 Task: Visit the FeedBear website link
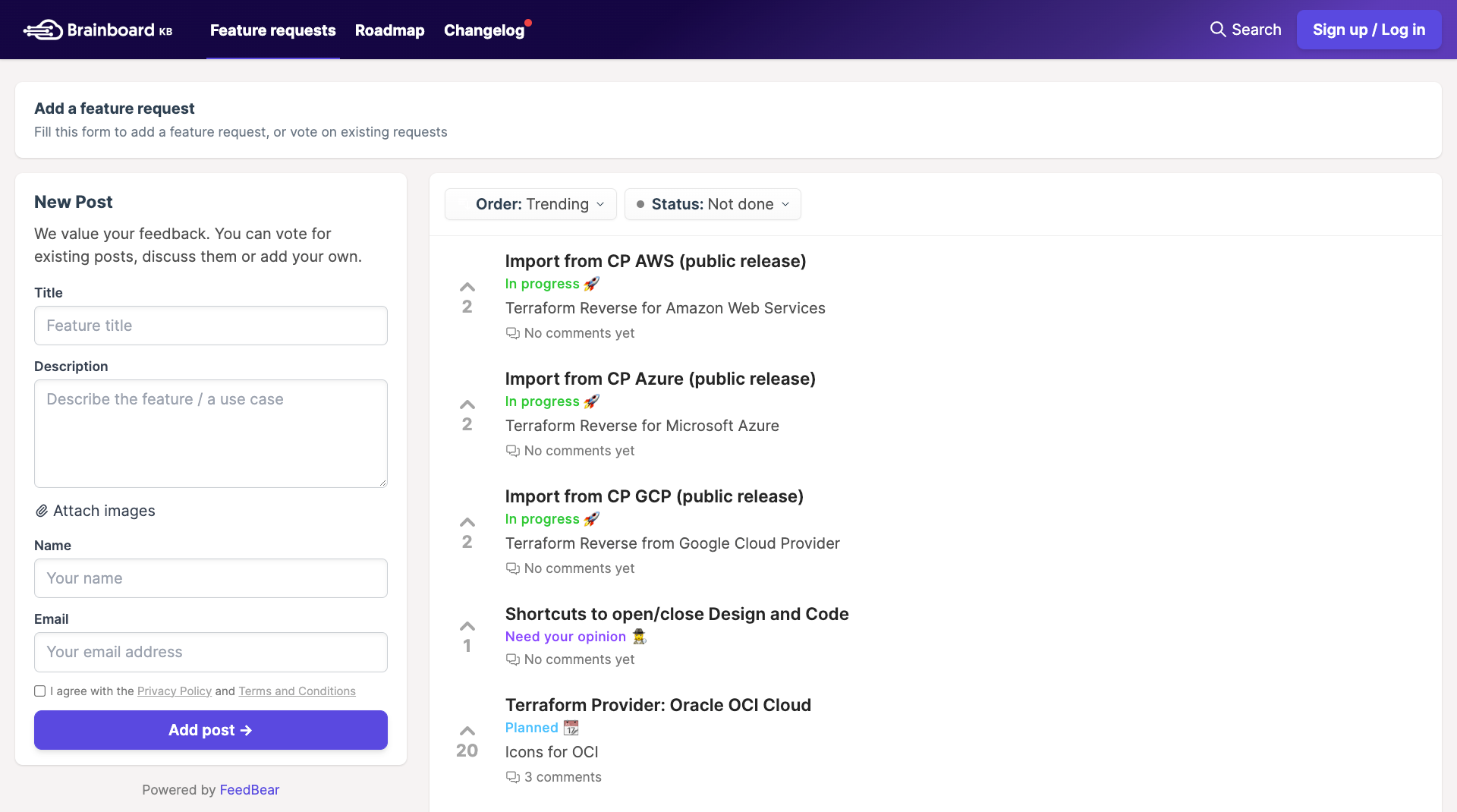click(x=250, y=789)
